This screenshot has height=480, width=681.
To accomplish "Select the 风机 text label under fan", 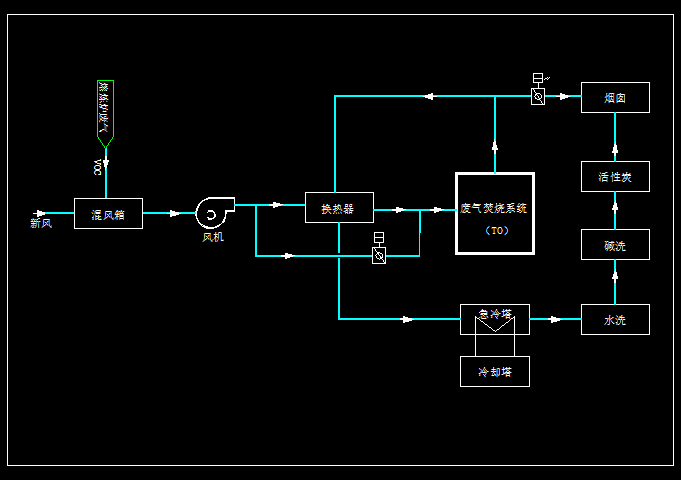I will [x=213, y=237].
